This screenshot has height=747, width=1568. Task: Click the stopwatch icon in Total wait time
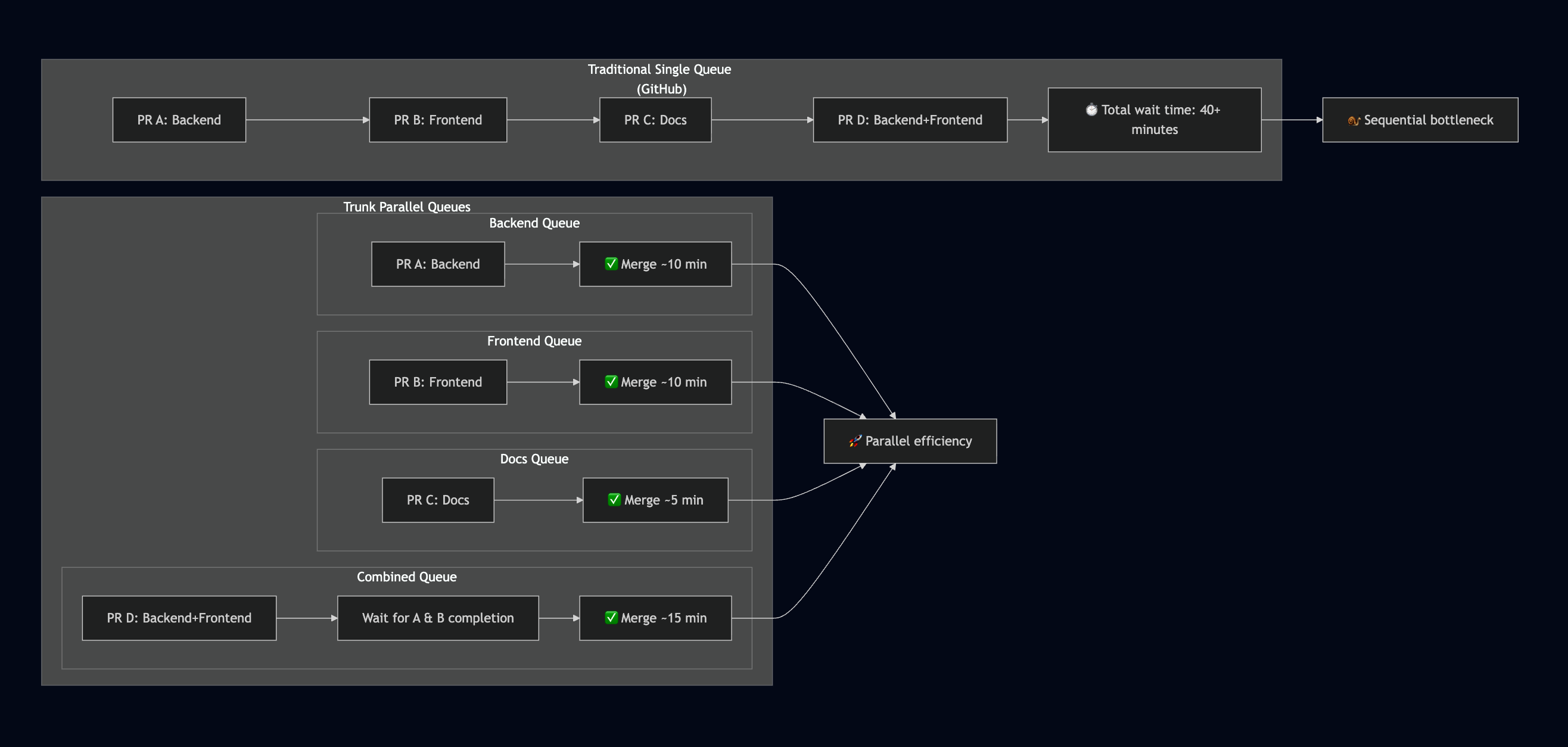click(x=1091, y=110)
